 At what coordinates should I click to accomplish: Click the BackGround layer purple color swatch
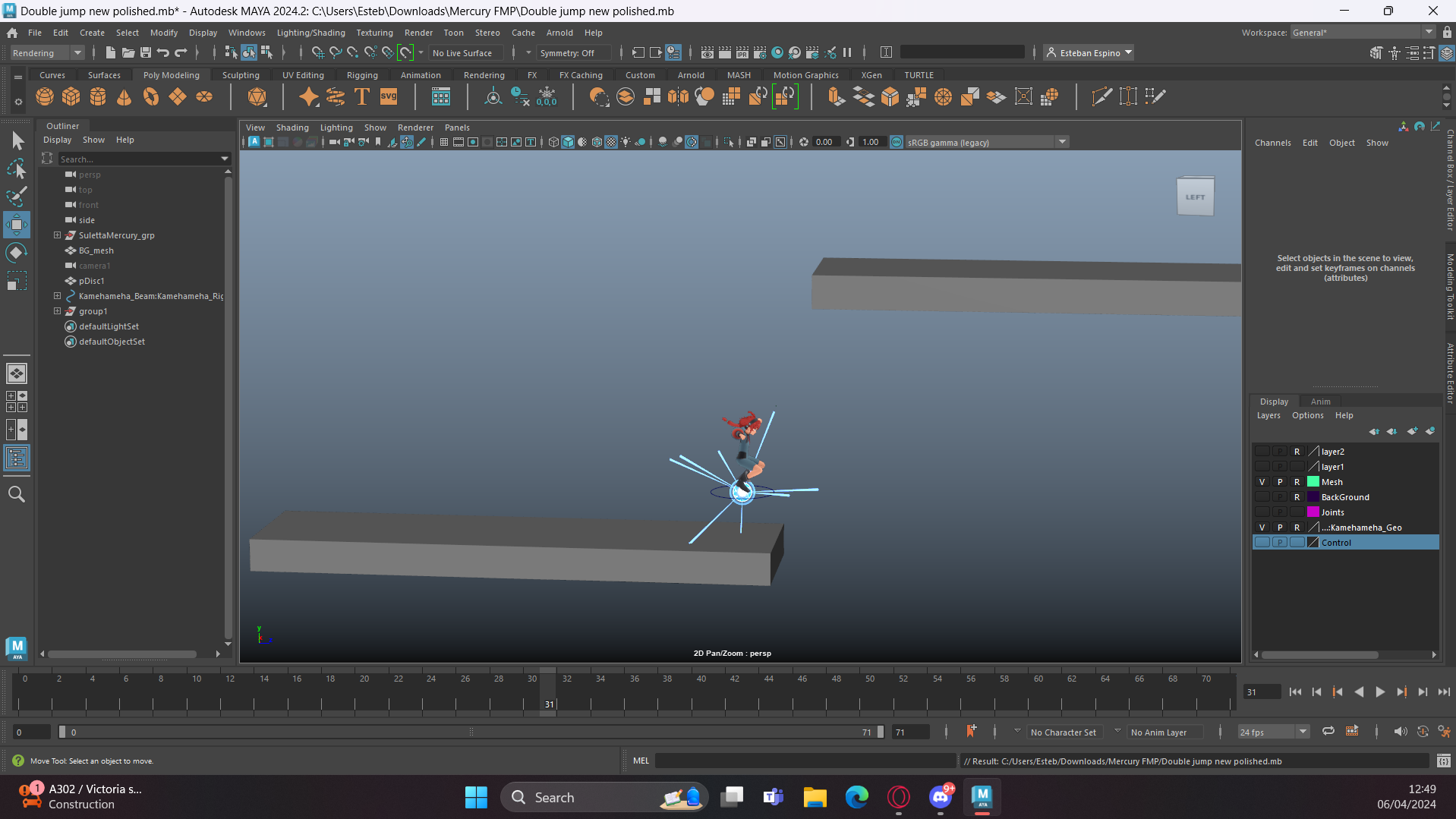point(1313,497)
